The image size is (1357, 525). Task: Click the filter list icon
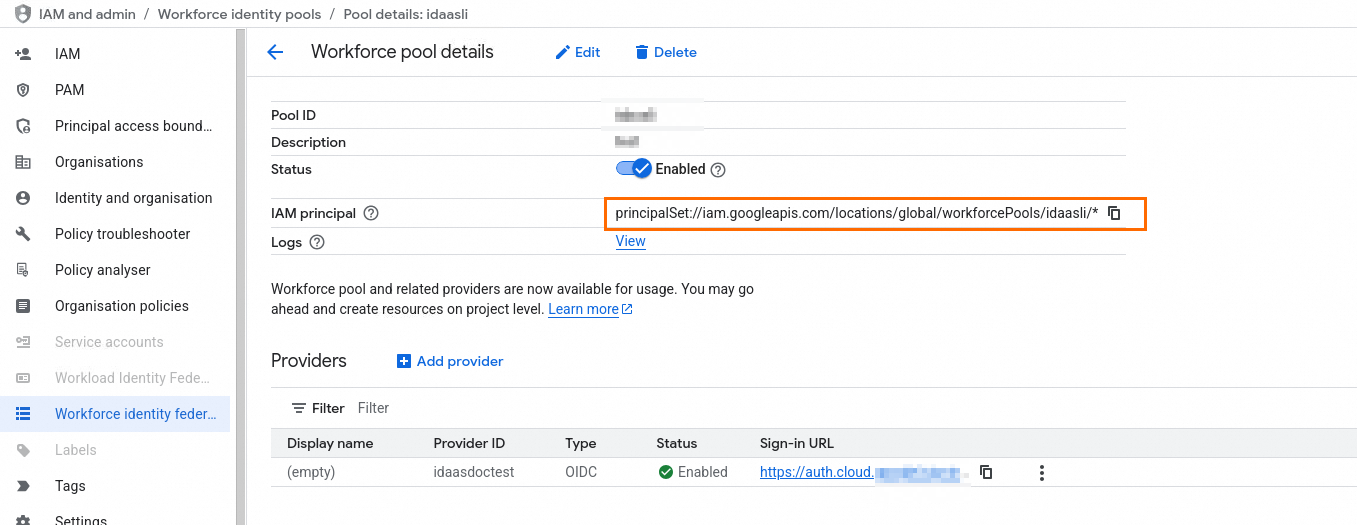coord(299,408)
